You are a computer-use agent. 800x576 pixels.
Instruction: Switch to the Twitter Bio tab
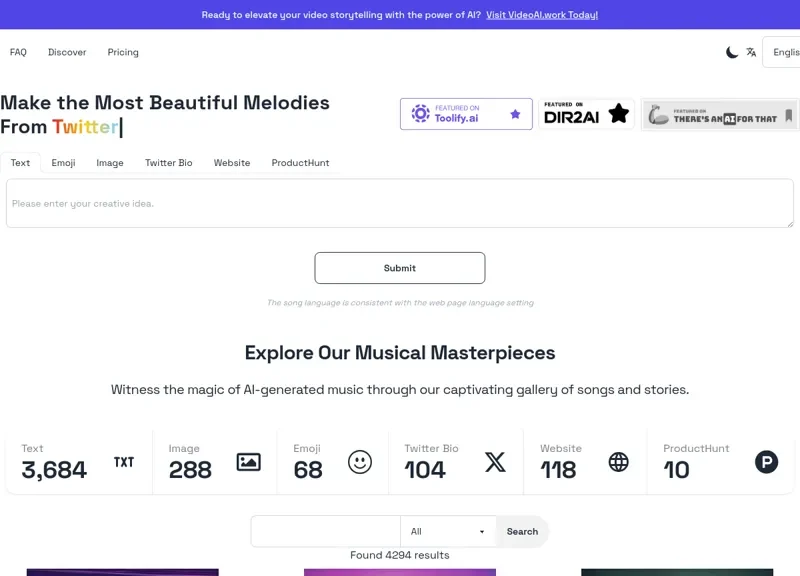pyautogui.click(x=168, y=163)
